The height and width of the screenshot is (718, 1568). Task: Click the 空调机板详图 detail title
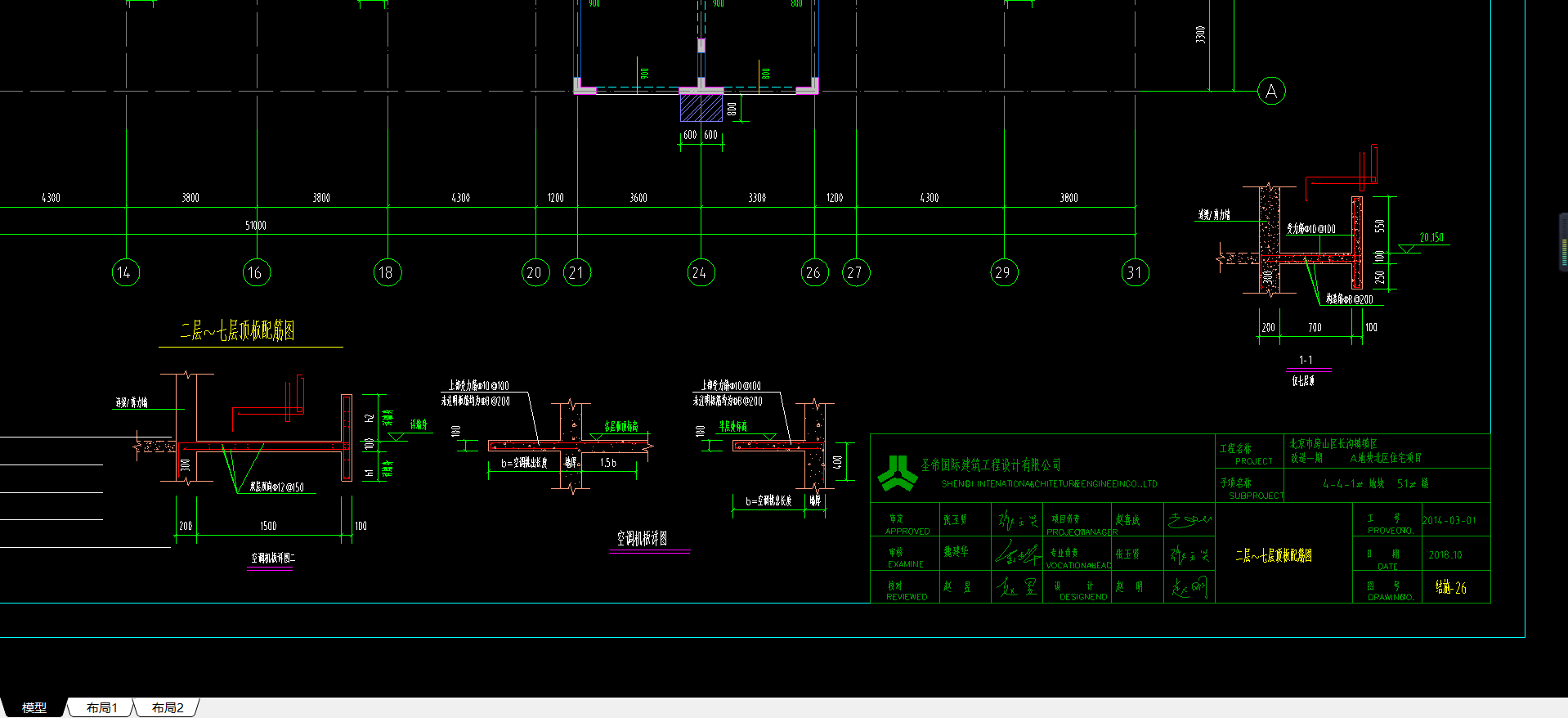[642, 538]
